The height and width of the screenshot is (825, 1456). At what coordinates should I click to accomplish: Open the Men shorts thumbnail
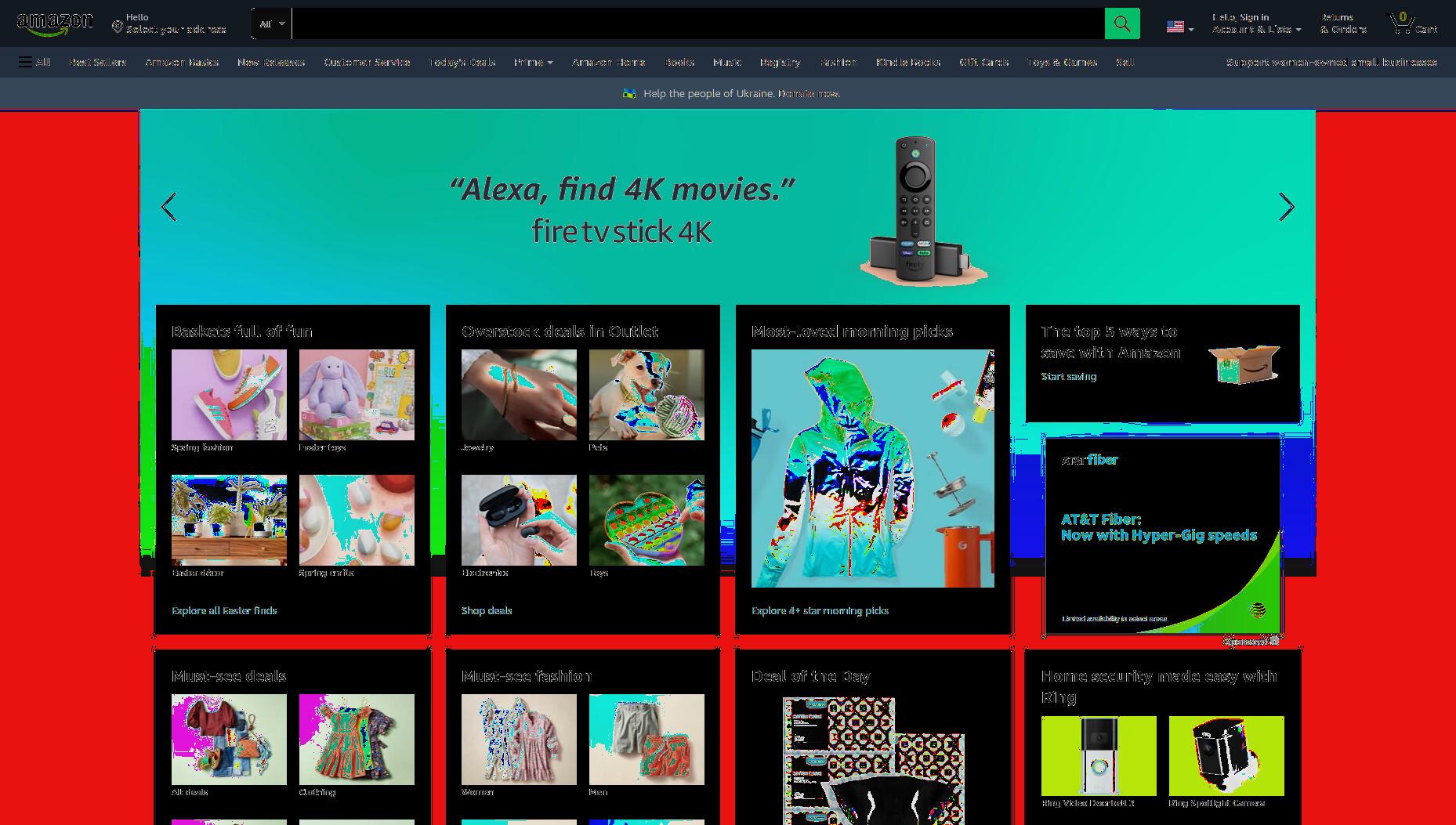click(x=647, y=740)
